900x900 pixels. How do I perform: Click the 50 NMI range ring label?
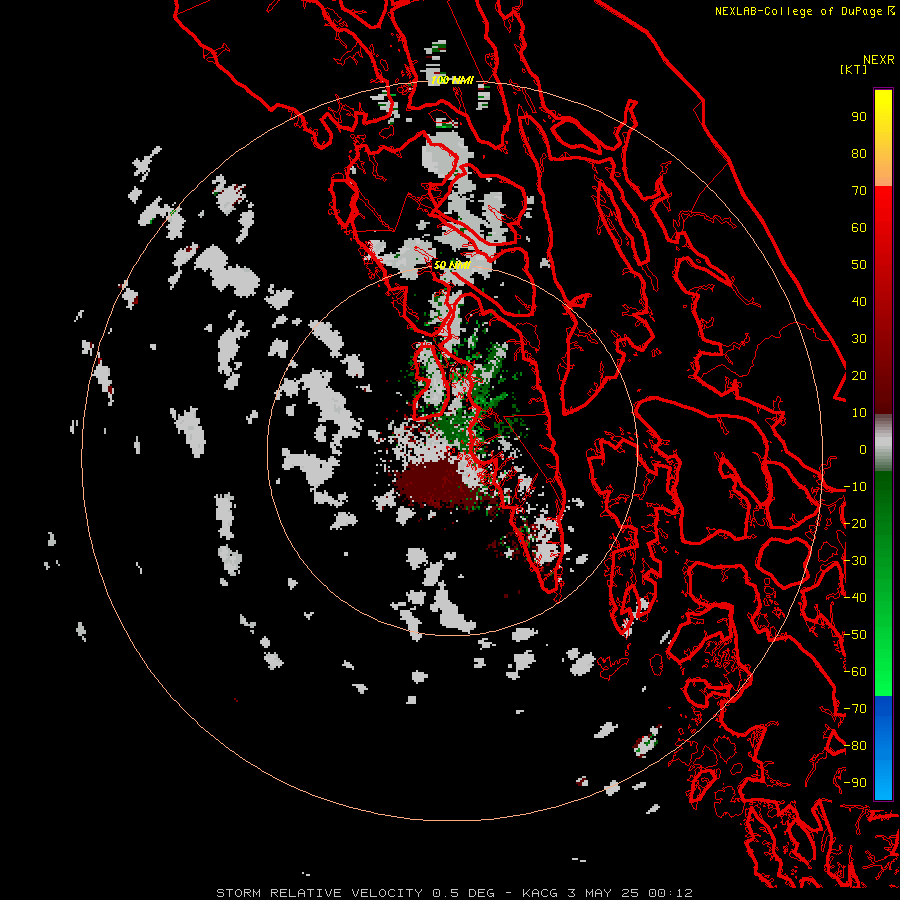[452, 265]
